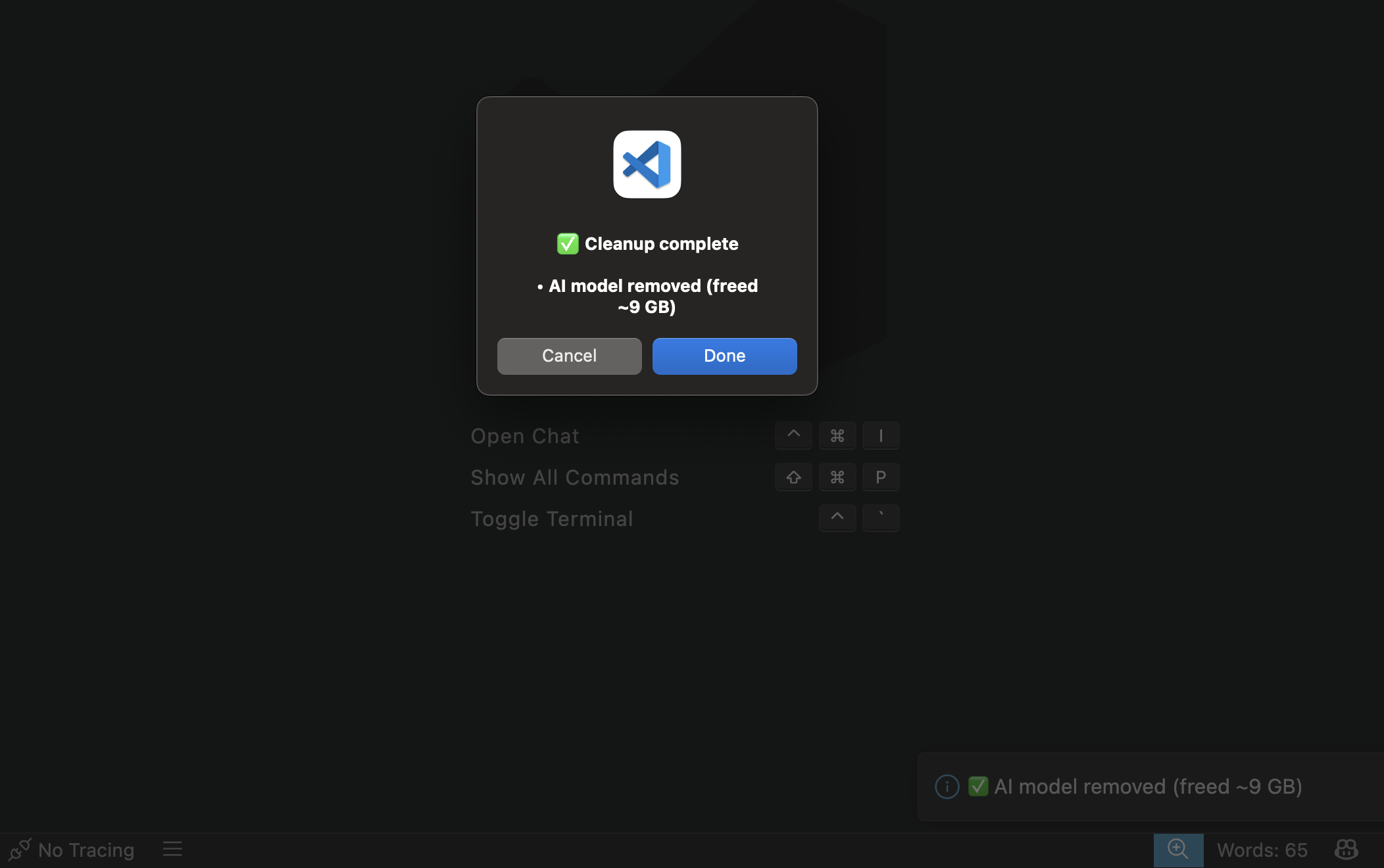The width and height of the screenshot is (1384, 868).
Task: Open the hamburger list icon in status bar
Action: click(x=172, y=849)
